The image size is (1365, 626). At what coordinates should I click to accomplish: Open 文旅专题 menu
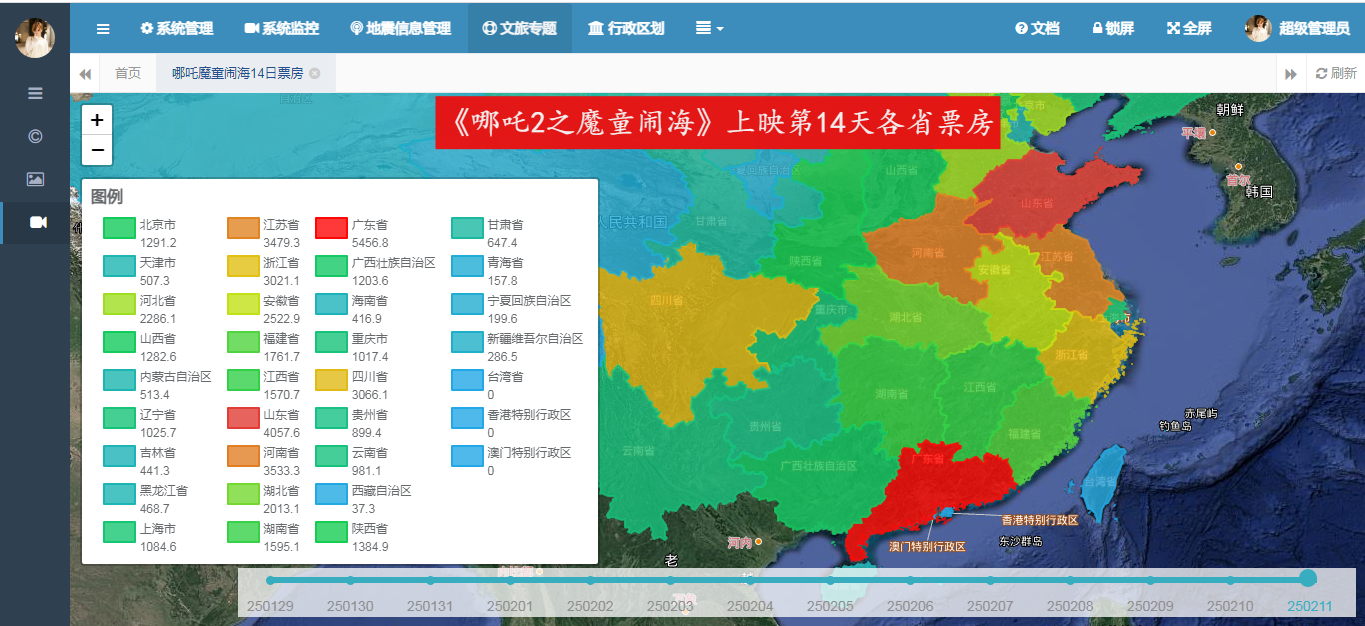click(x=519, y=28)
